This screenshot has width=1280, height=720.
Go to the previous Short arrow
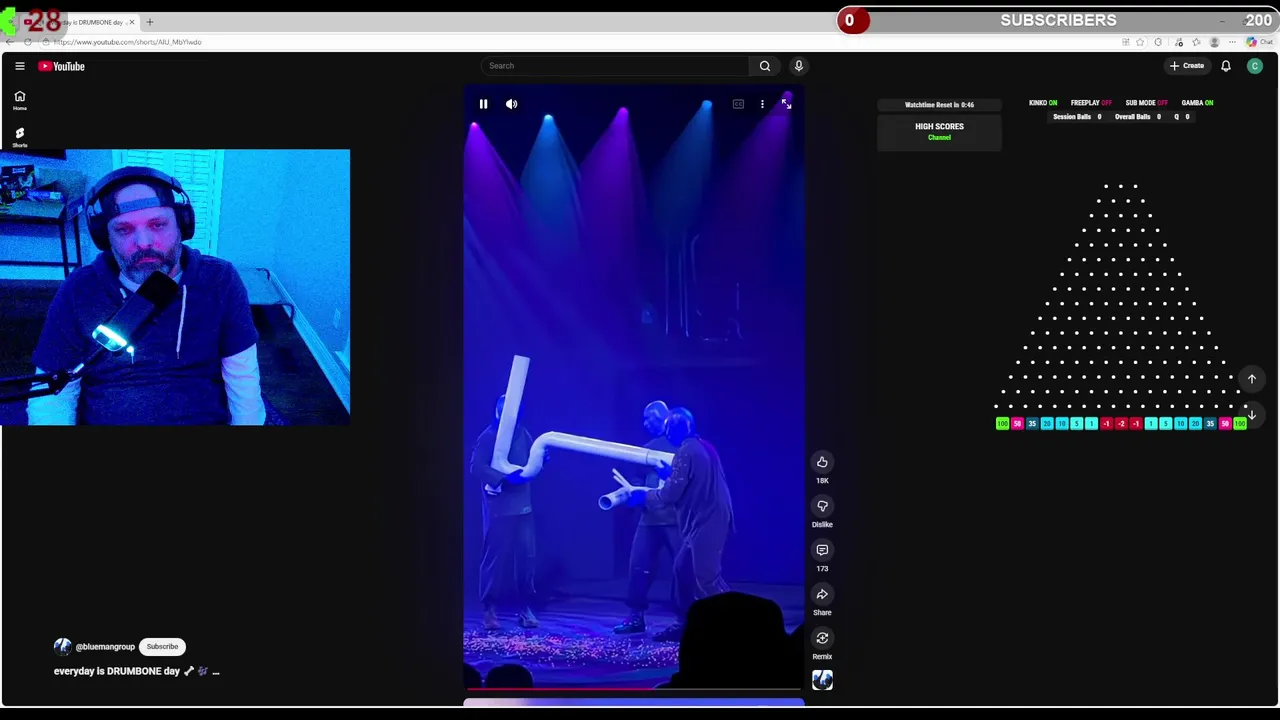1251,379
